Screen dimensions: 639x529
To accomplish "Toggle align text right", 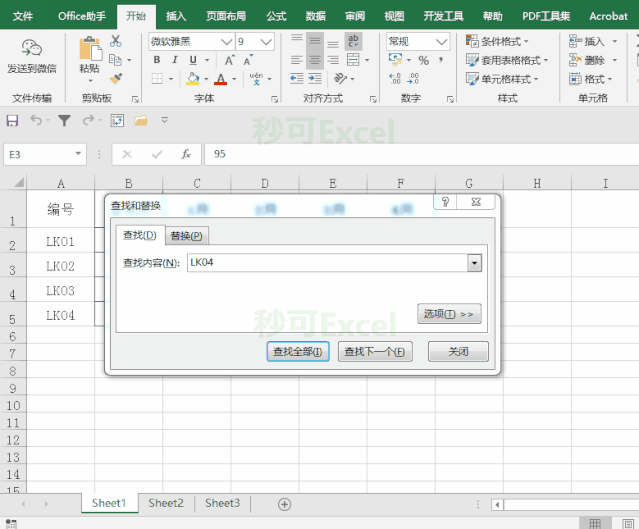I will (333, 60).
